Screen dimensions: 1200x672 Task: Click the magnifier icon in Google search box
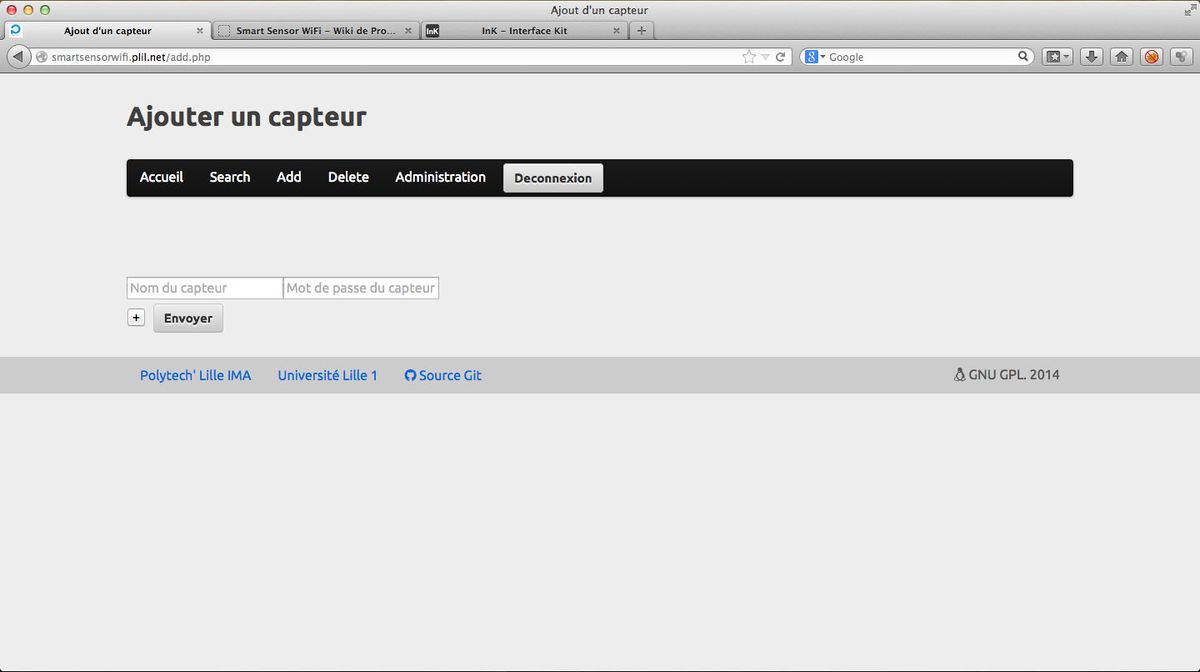tap(1024, 57)
